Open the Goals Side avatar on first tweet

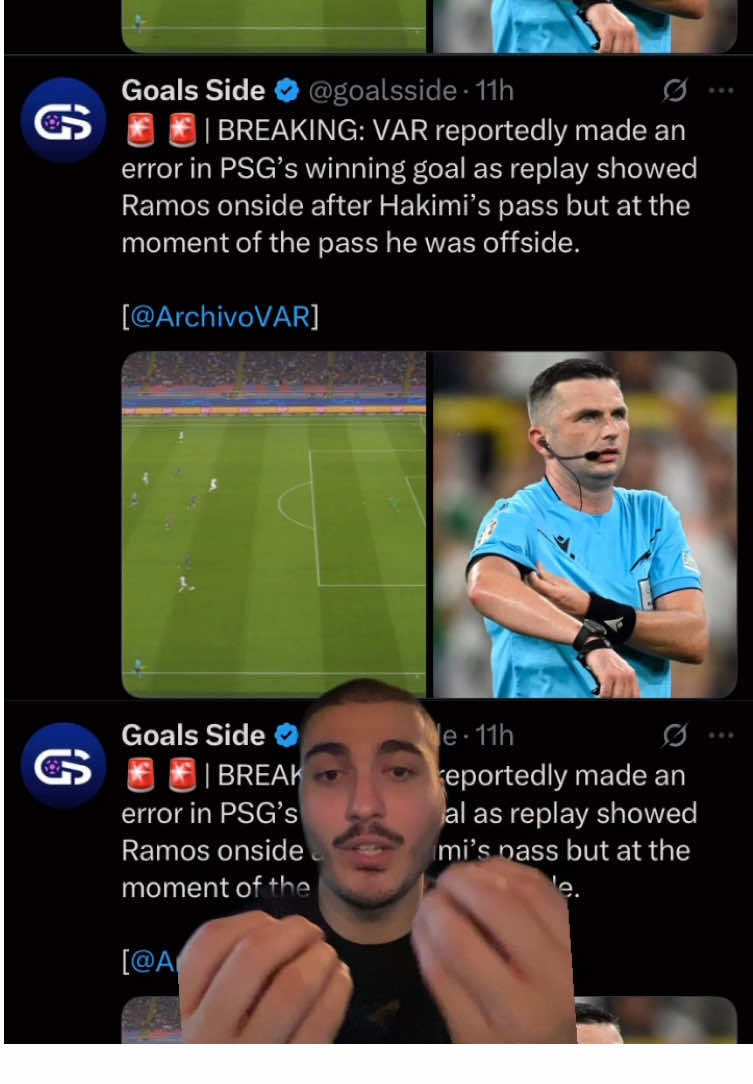pos(63,120)
